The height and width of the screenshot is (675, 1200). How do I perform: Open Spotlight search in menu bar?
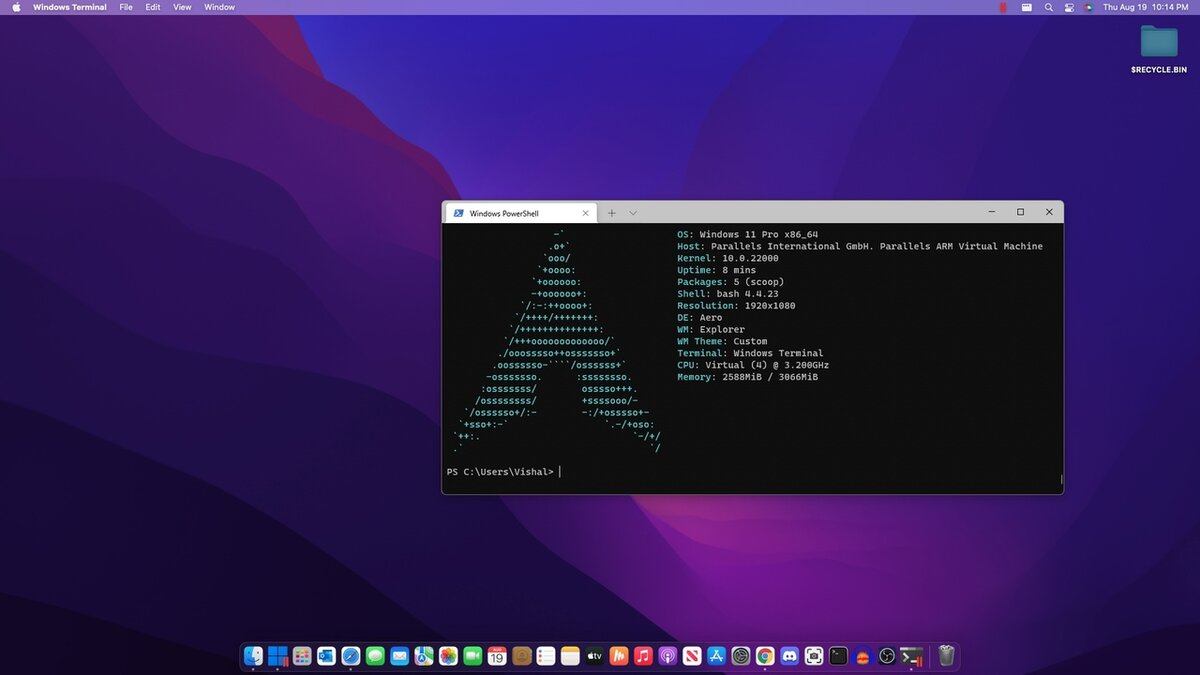point(1049,7)
